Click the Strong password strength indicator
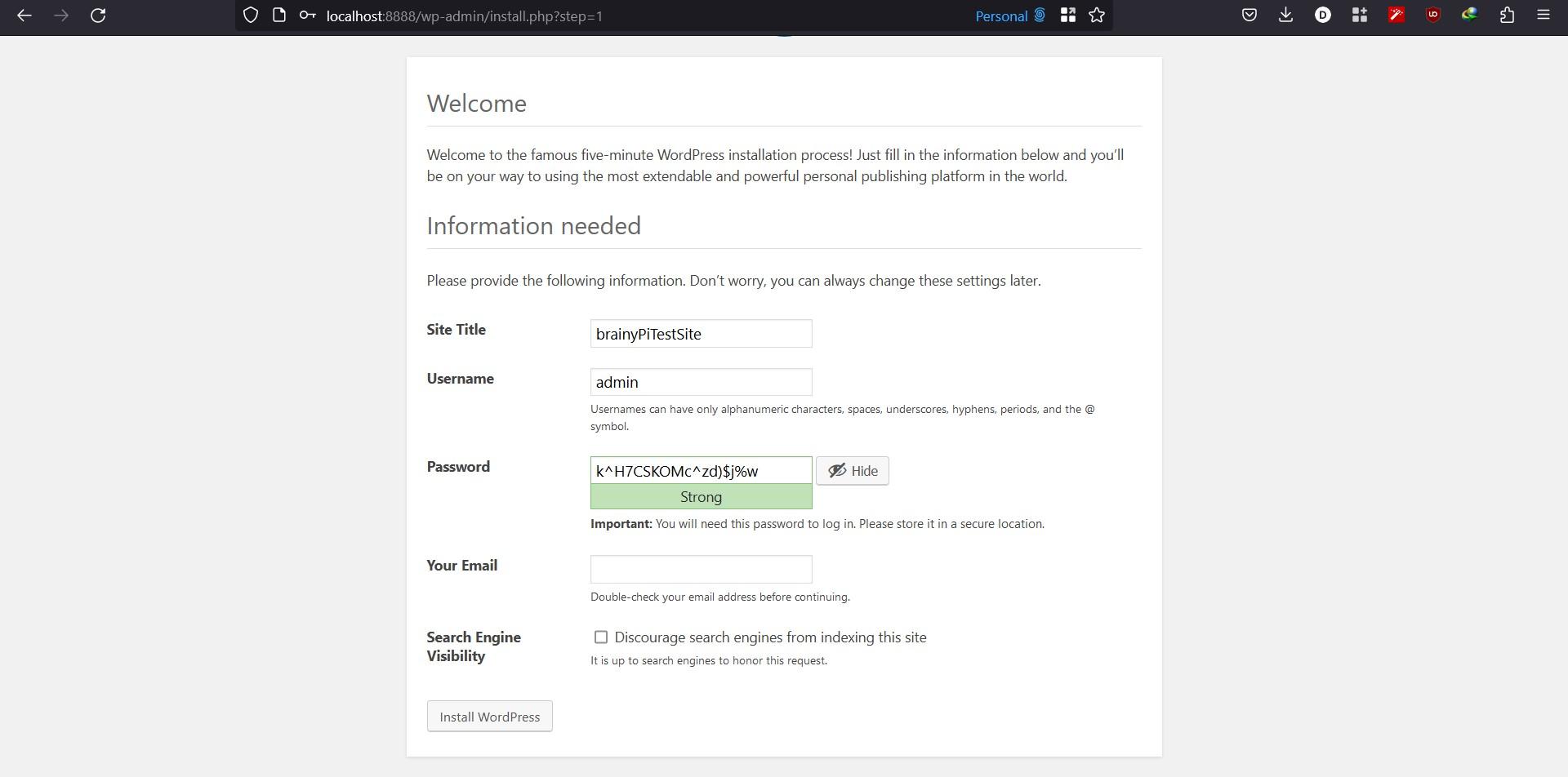The height and width of the screenshot is (777, 1568). 701,497
